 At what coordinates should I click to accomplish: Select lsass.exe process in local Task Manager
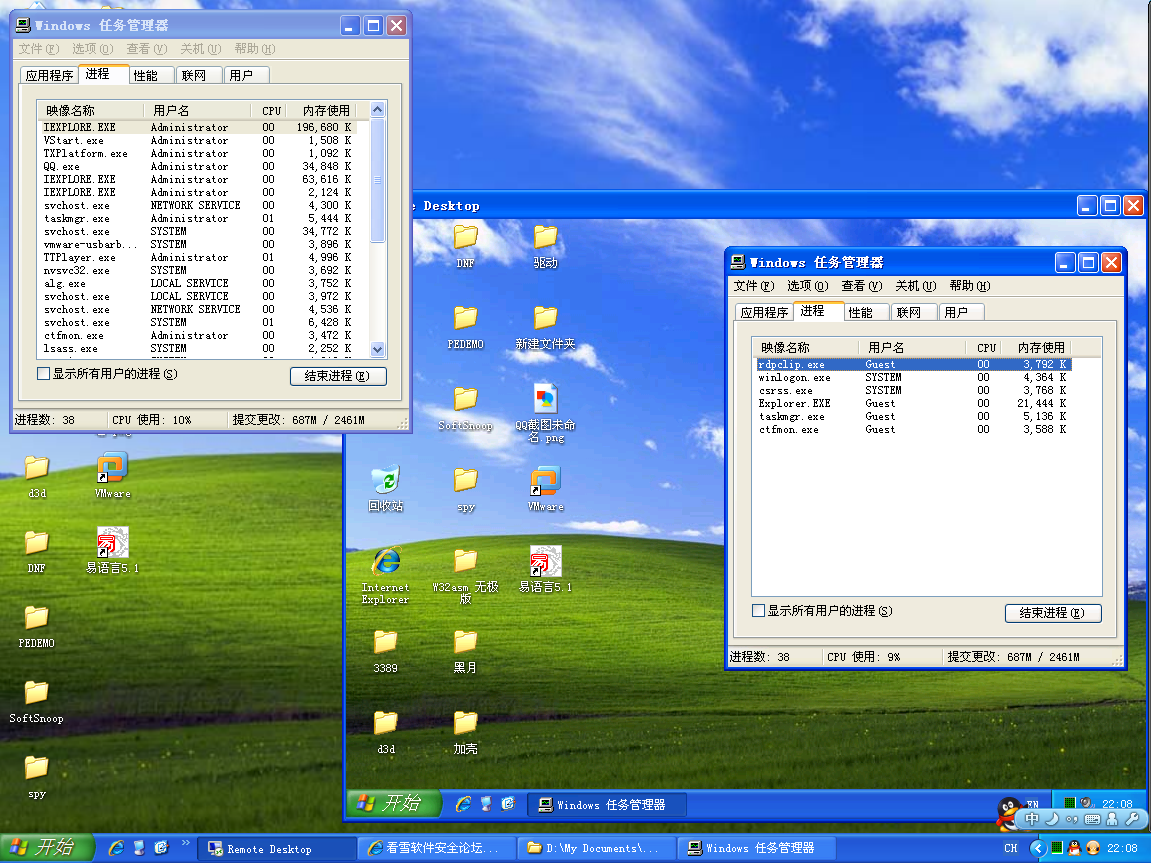click(x=197, y=349)
